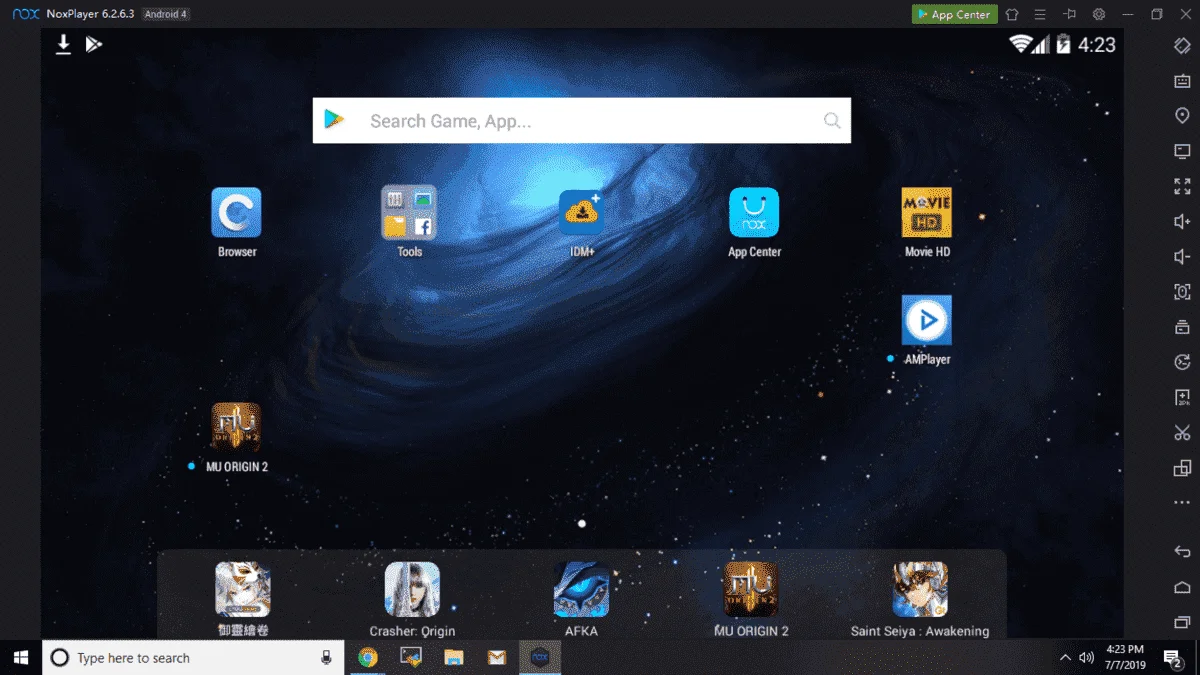Open File Explorer from the taskbar
This screenshot has height=675, width=1200.
[454, 657]
